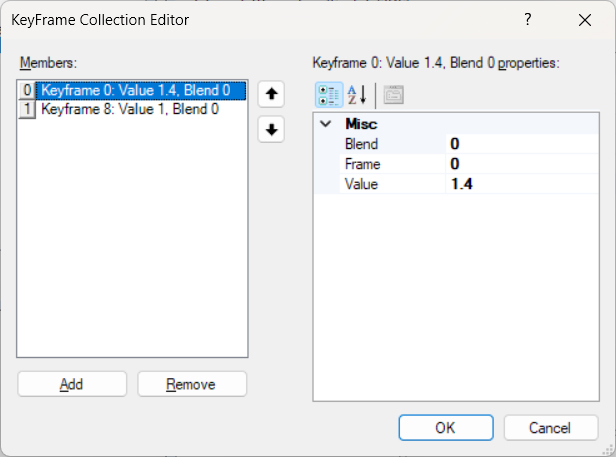Viewport: 616px width, 457px height.
Task: Confirm changes with OK button
Action: coord(446,428)
